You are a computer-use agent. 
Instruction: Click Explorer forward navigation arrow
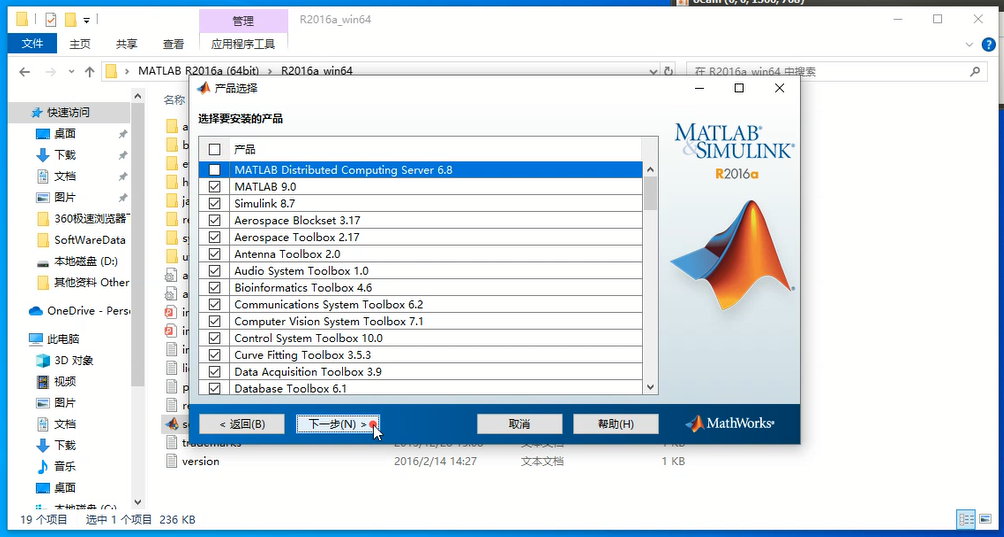[x=50, y=72]
